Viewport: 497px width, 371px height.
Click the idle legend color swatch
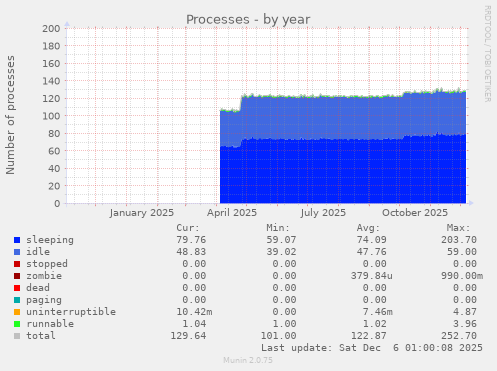click(x=17, y=252)
